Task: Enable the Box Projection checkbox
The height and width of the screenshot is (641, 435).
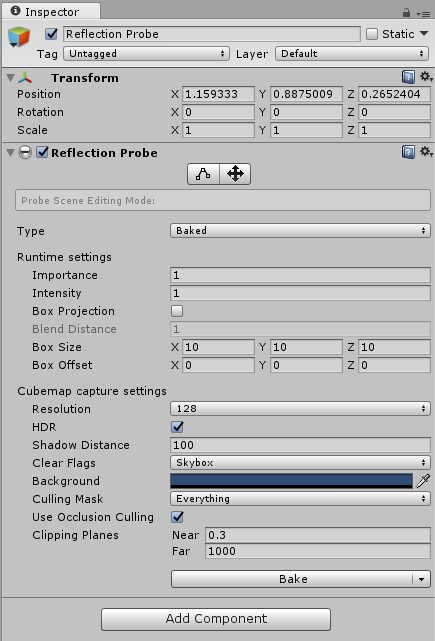Action: tap(177, 311)
